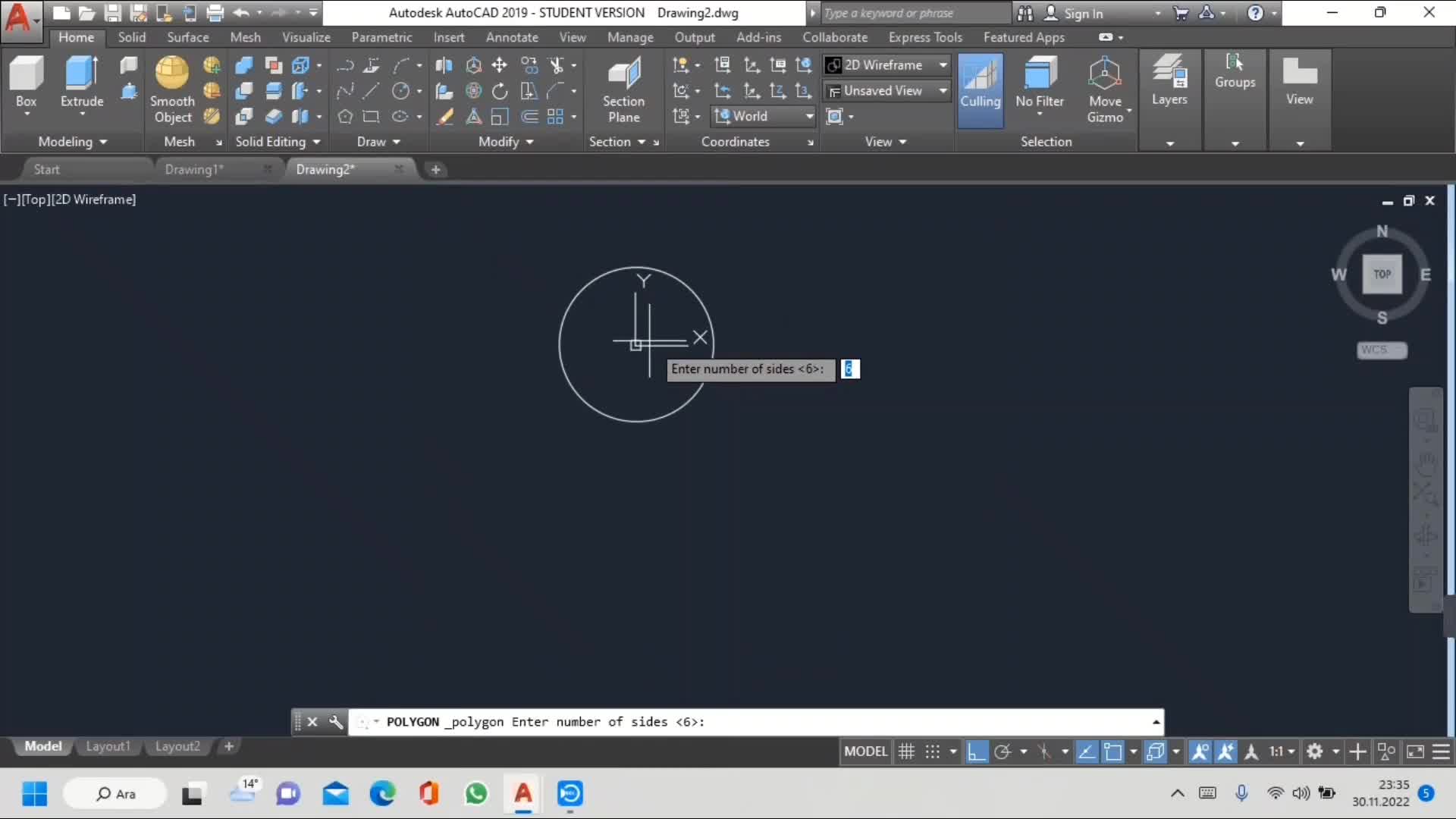This screenshot has height=819, width=1456.
Task: Click the Erase tool in Modify panel
Action: coord(444,117)
